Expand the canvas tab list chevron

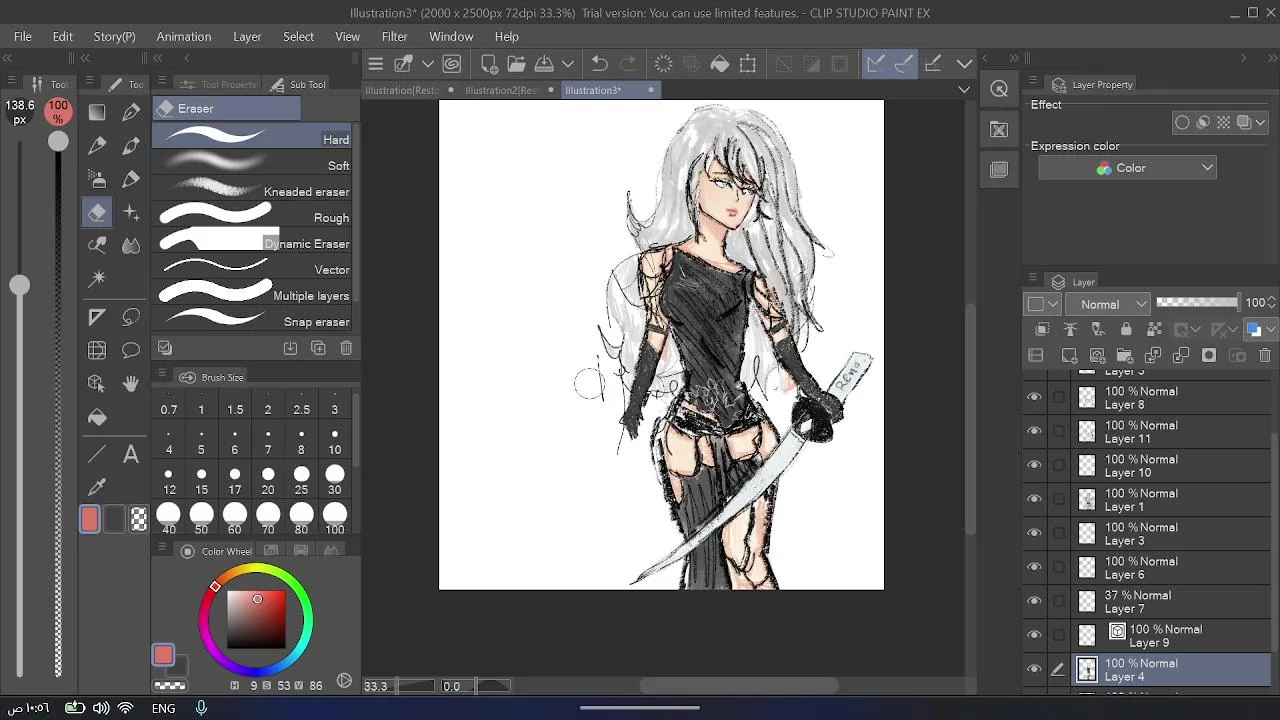(964, 90)
